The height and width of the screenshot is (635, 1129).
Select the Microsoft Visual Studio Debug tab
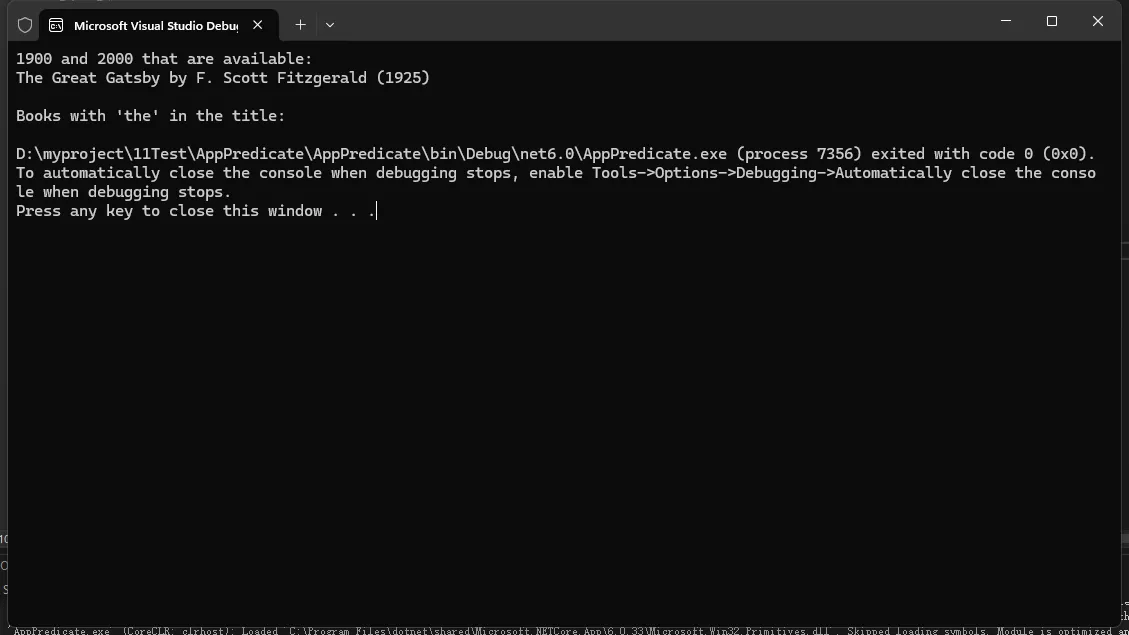click(x=155, y=25)
